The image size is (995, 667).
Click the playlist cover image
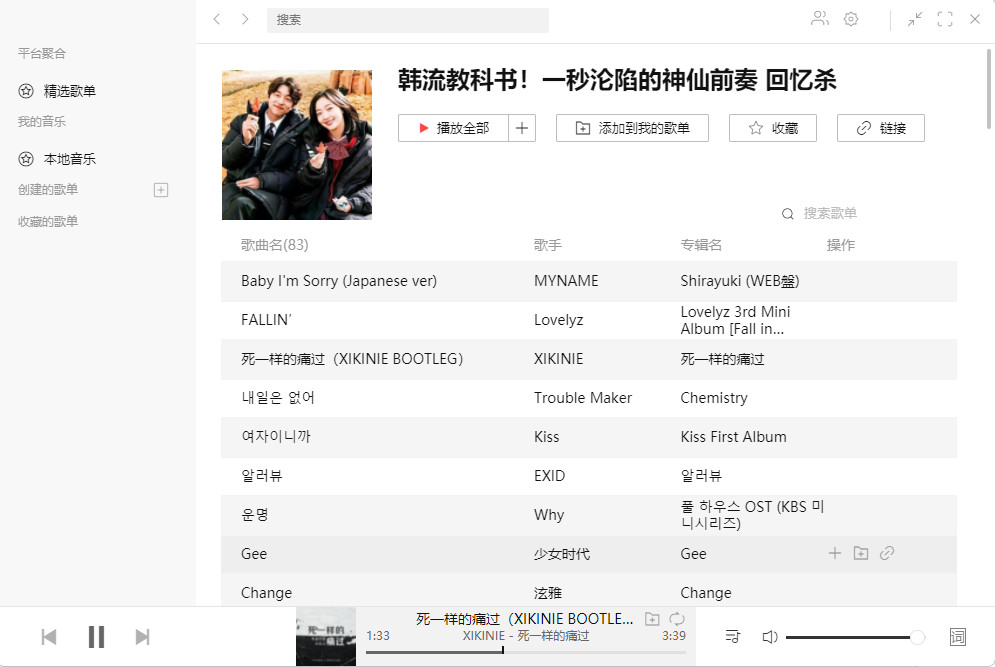[x=297, y=145]
